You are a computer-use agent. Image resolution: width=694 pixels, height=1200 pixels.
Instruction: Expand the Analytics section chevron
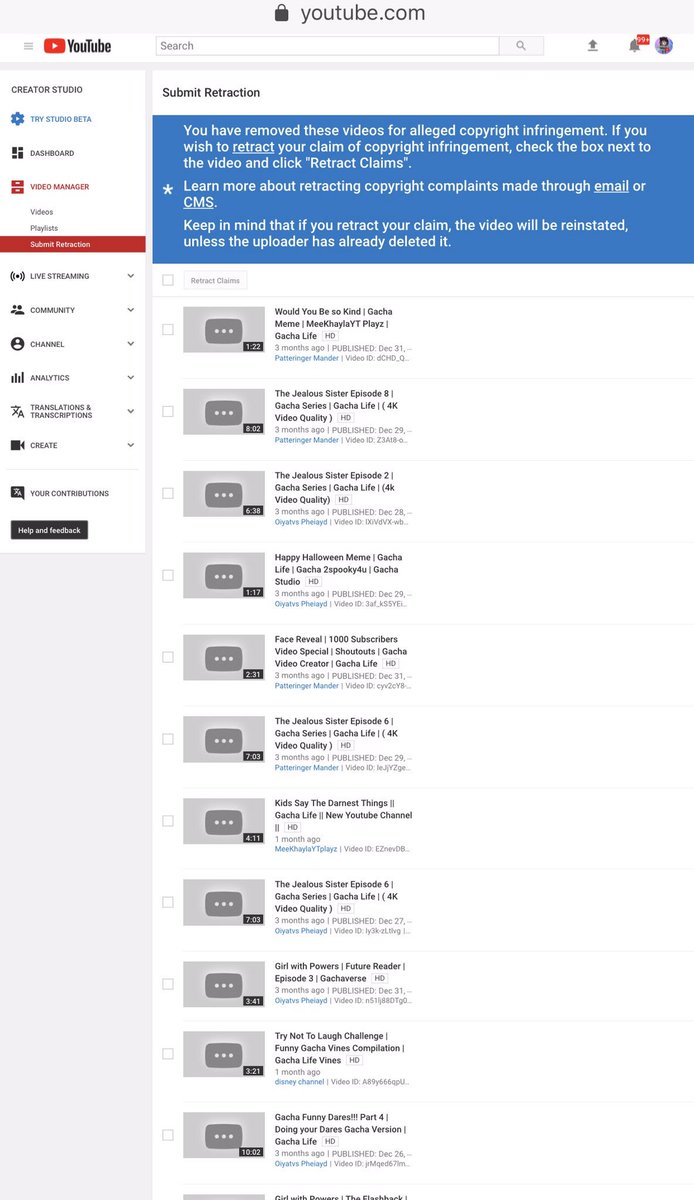point(131,378)
